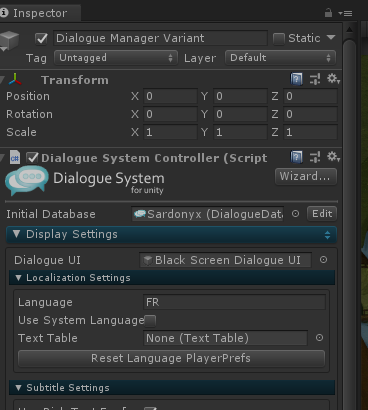Toggle the GameObject active checkbox

tap(41, 38)
